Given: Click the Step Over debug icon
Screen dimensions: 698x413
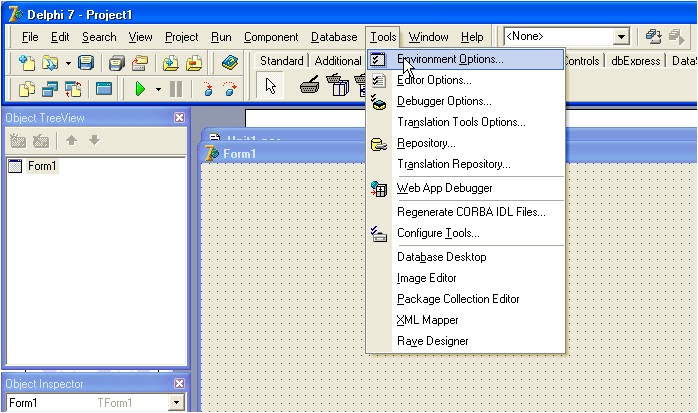Looking at the screenshot, I should (231, 89).
